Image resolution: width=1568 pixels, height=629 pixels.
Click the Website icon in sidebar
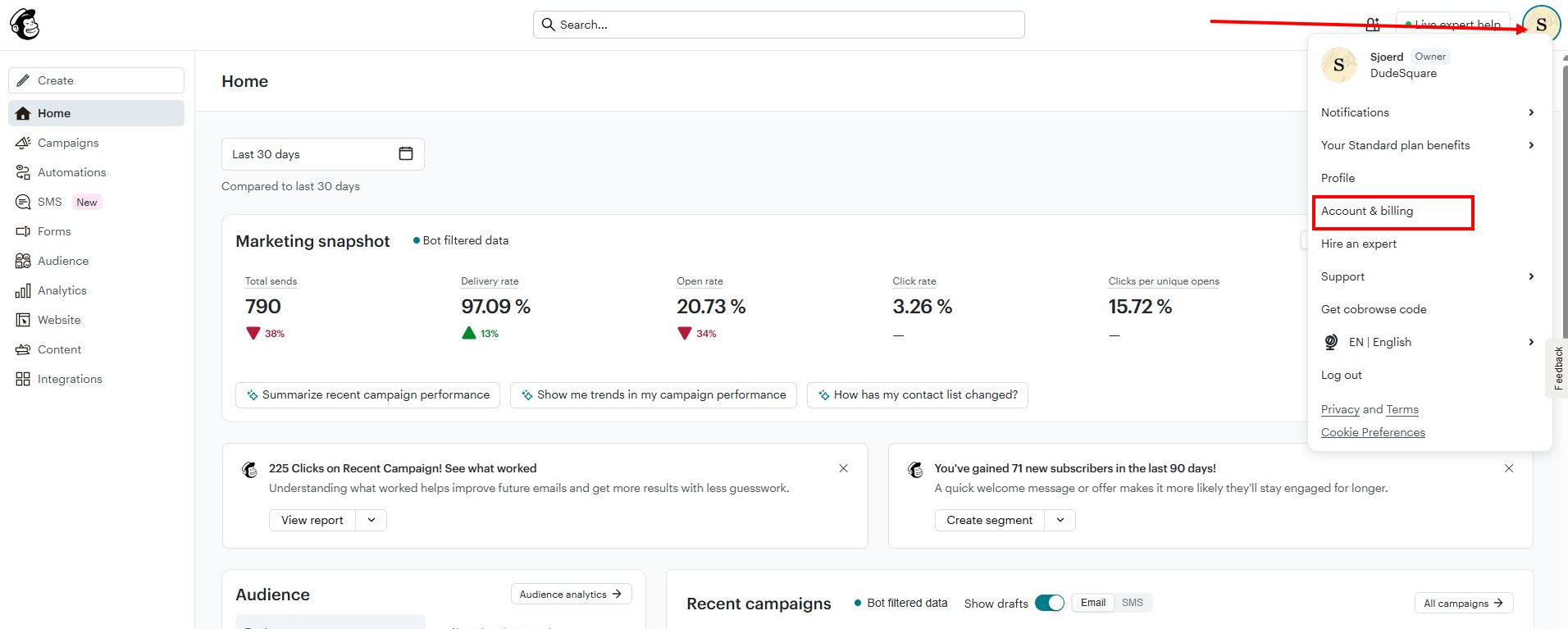tap(23, 320)
